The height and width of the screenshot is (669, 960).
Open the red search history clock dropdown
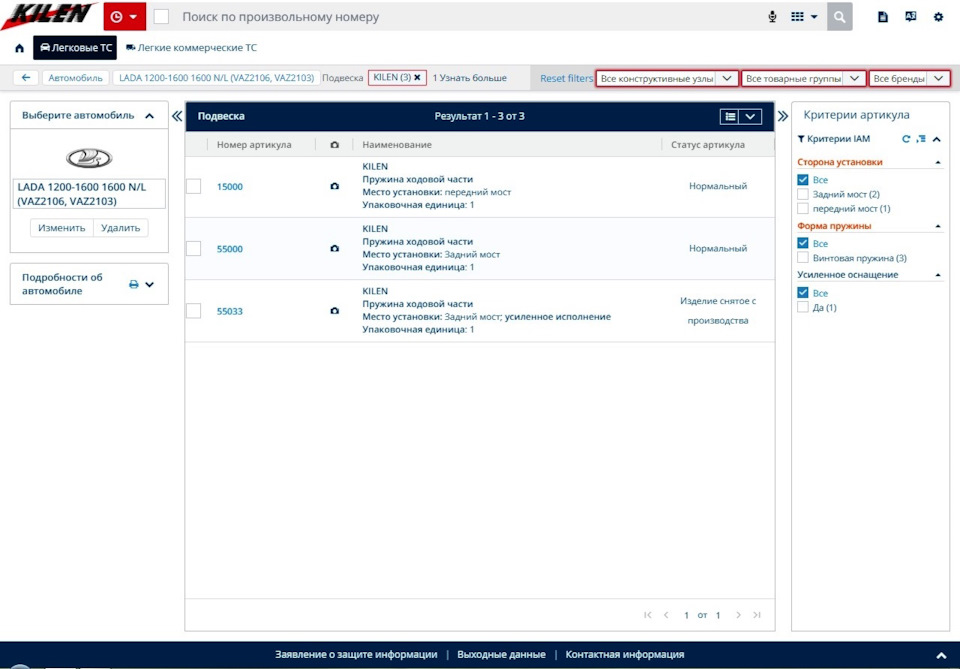[124, 17]
